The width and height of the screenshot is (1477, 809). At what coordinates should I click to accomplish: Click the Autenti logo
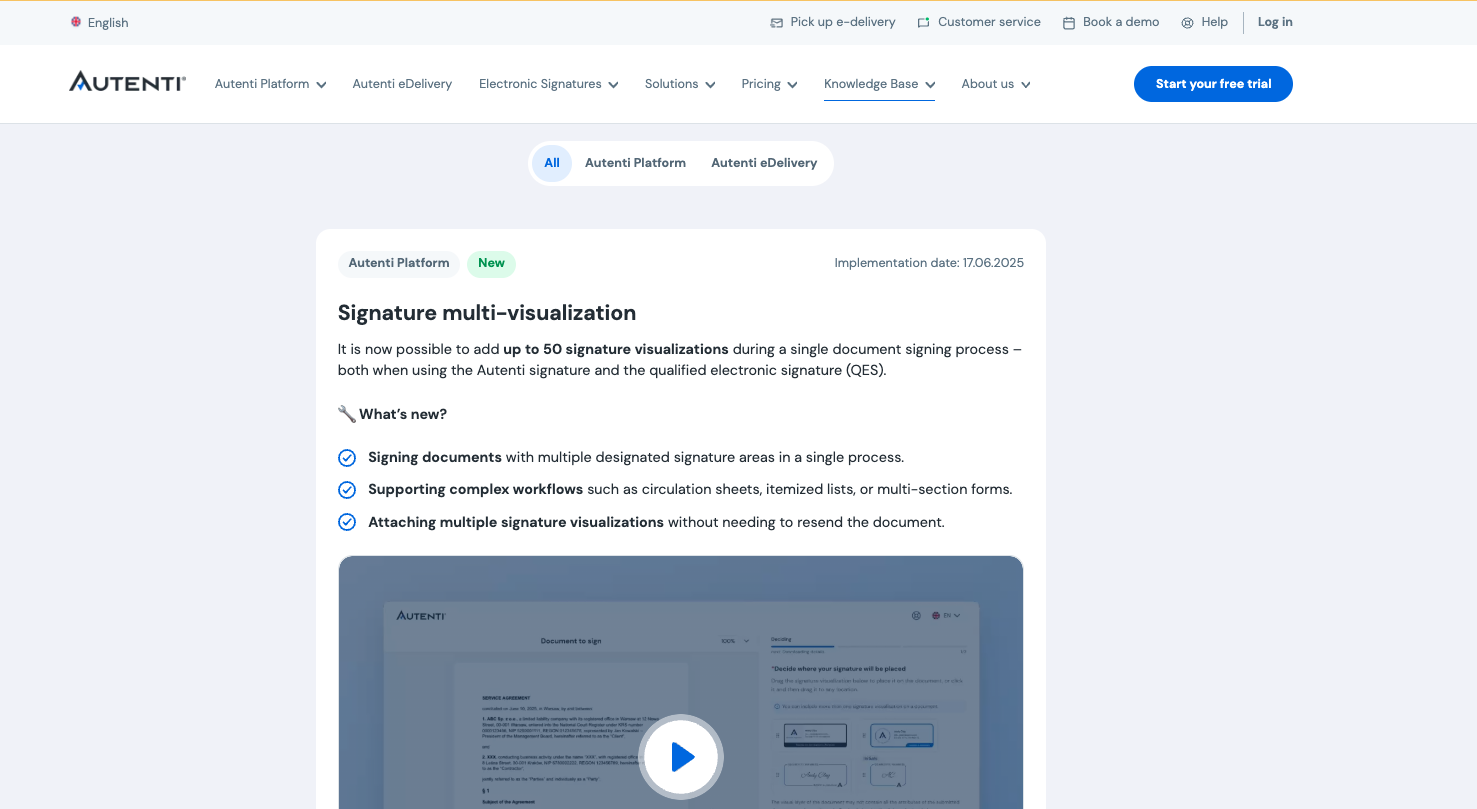tap(127, 82)
